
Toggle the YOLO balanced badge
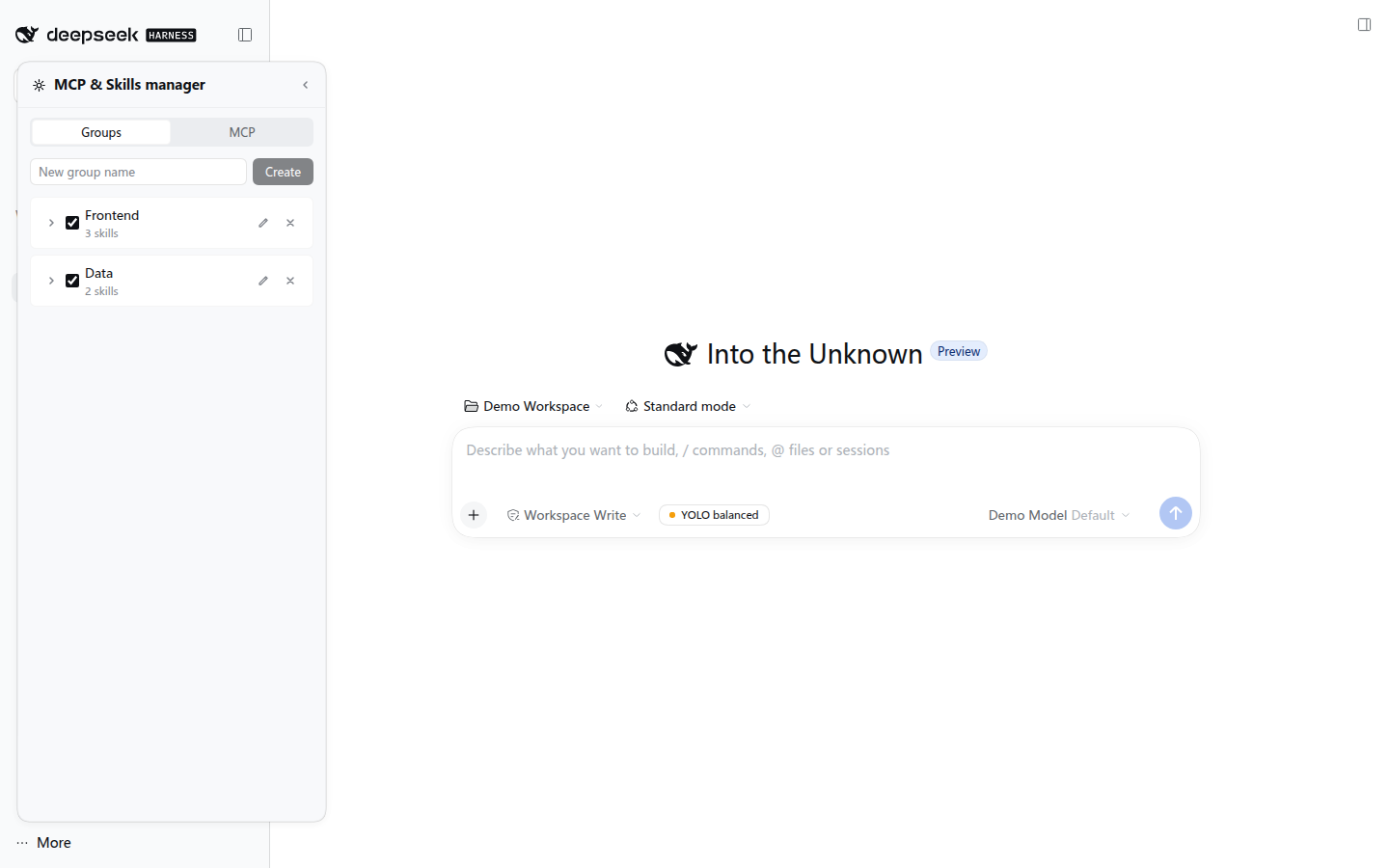(x=714, y=515)
